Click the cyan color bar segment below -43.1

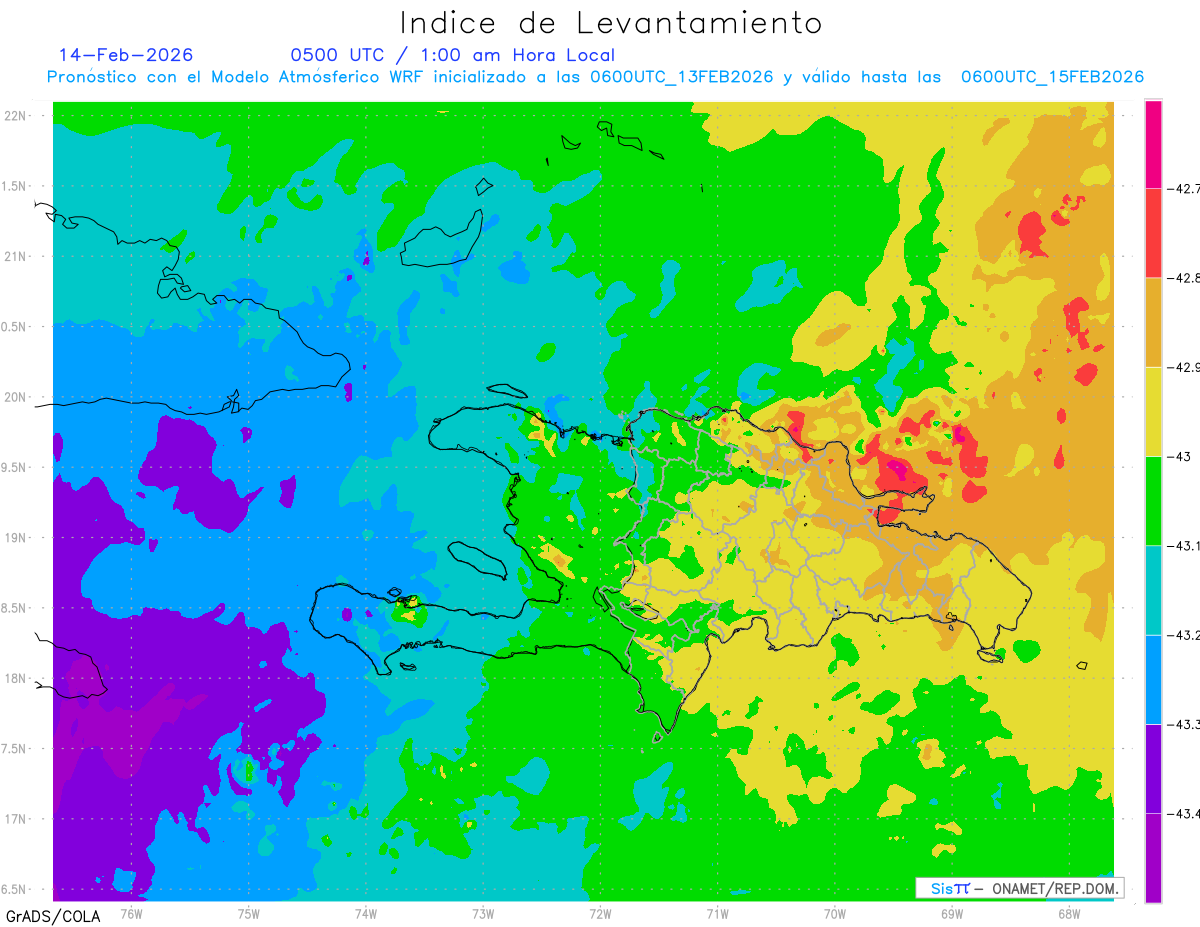pyautogui.click(x=1153, y=590)
